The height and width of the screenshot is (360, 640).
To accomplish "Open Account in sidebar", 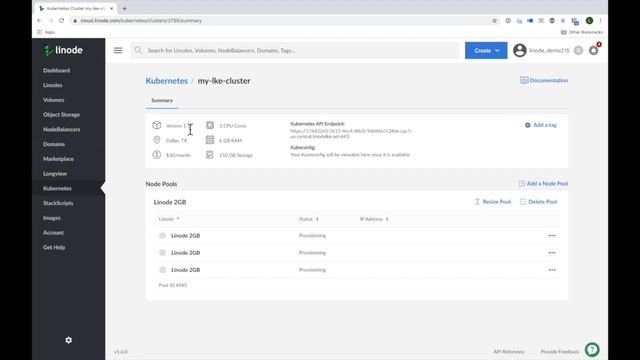I will 53,232.
